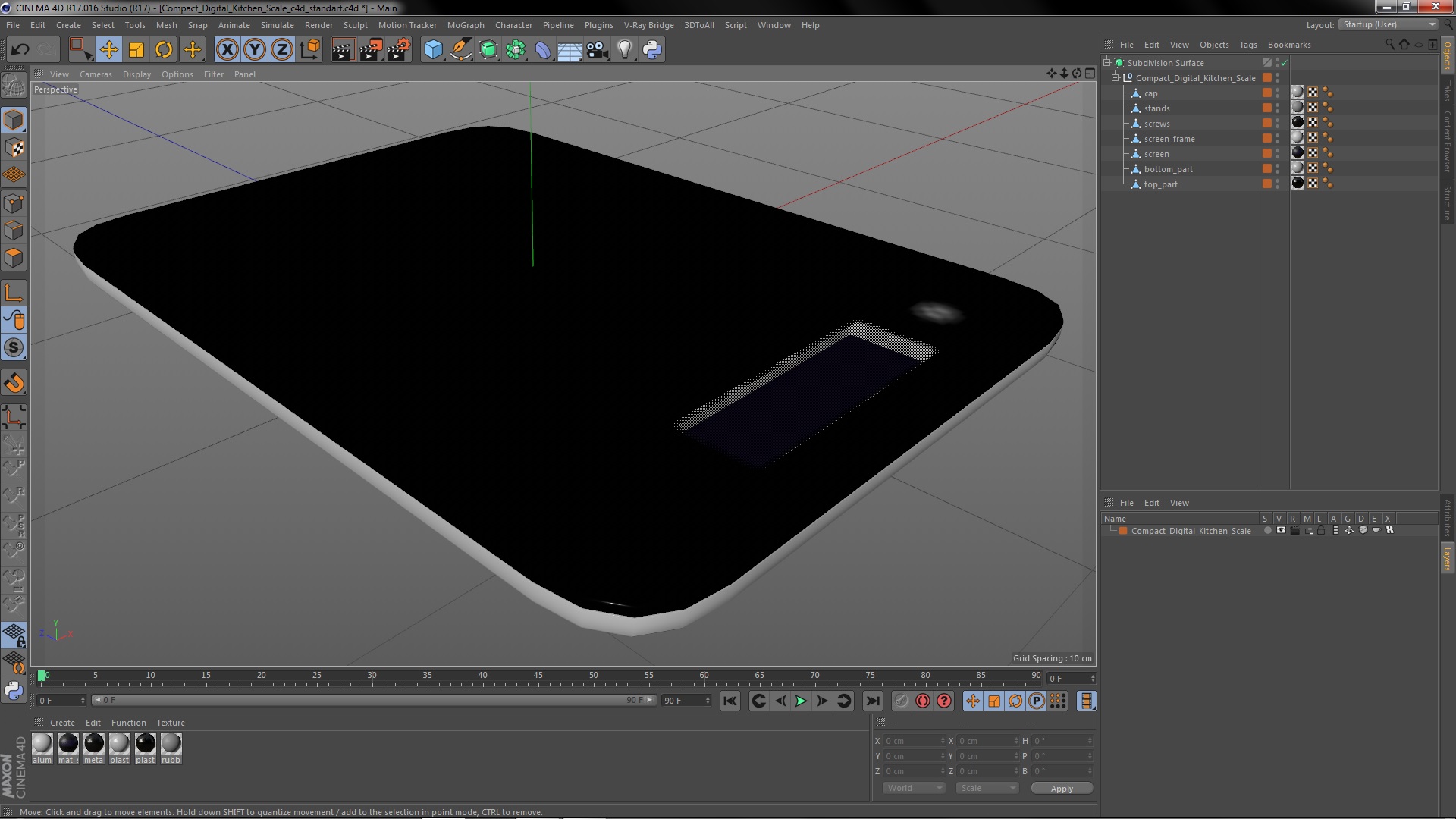Open the spline pen tool
Image resolution: width=1456 pixels, height=819 pixels.
461,50
